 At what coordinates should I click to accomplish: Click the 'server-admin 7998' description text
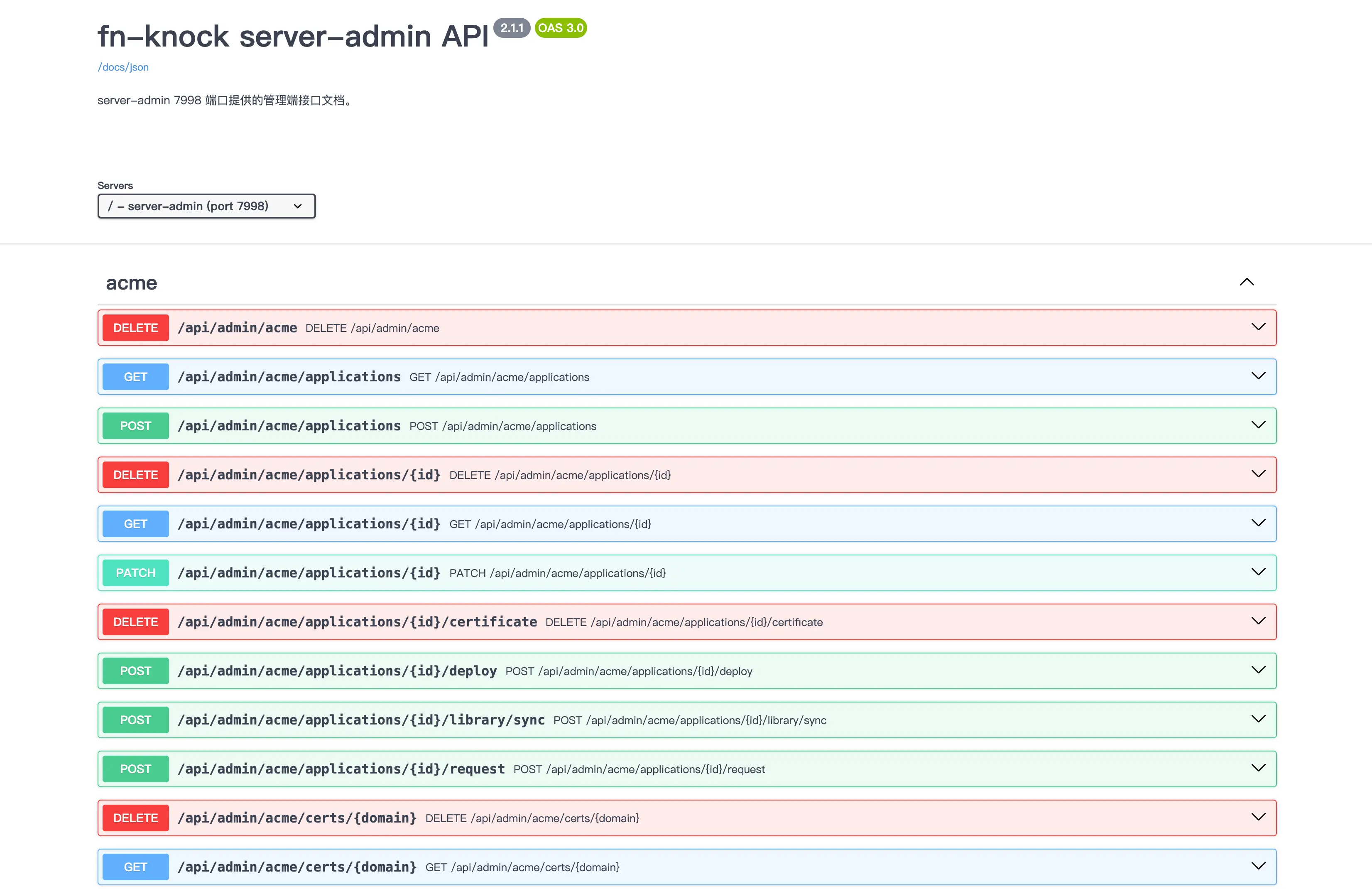tap(225, 100)
